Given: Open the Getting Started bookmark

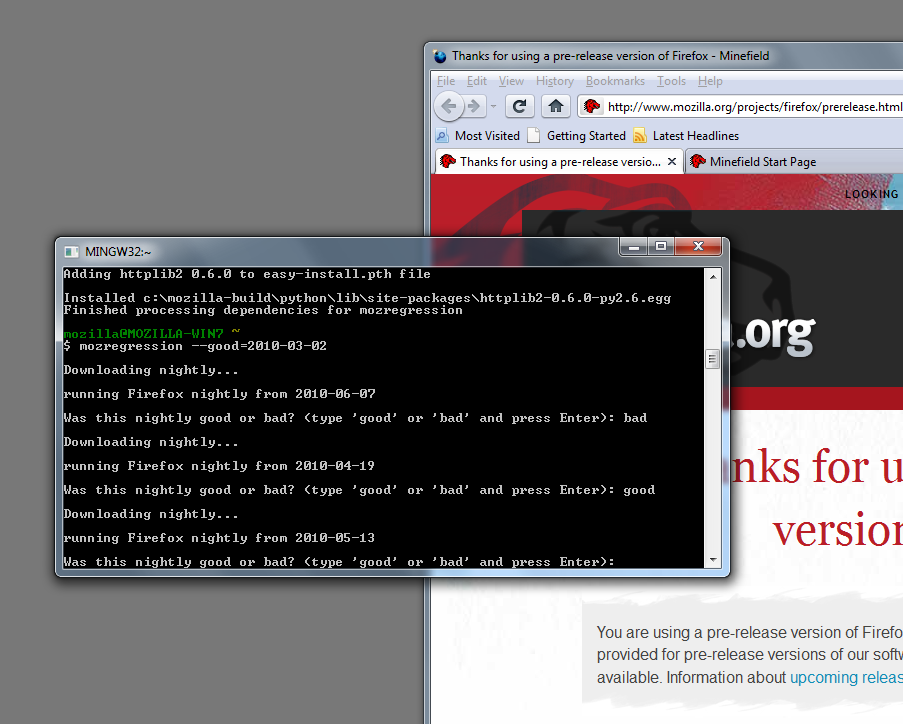Looking at the screenshot, I should [x=576, y=136].
